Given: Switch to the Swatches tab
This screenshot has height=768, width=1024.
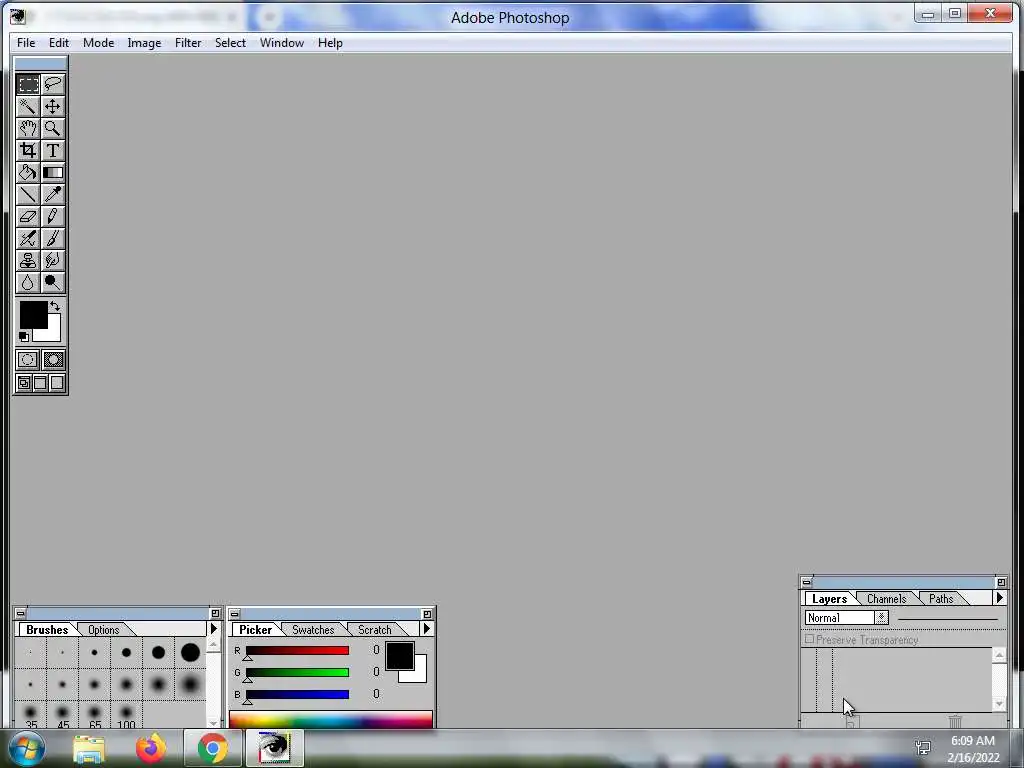Looking at the screenshot, I should coord(313,630).
